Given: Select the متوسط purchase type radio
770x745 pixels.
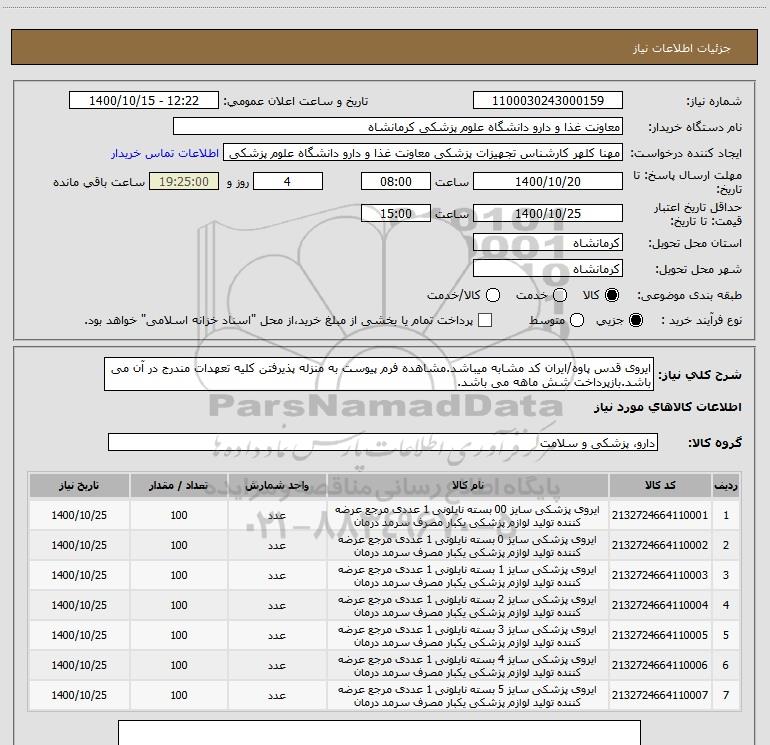Looking at the screenshot, I should (x=577, y=320).
